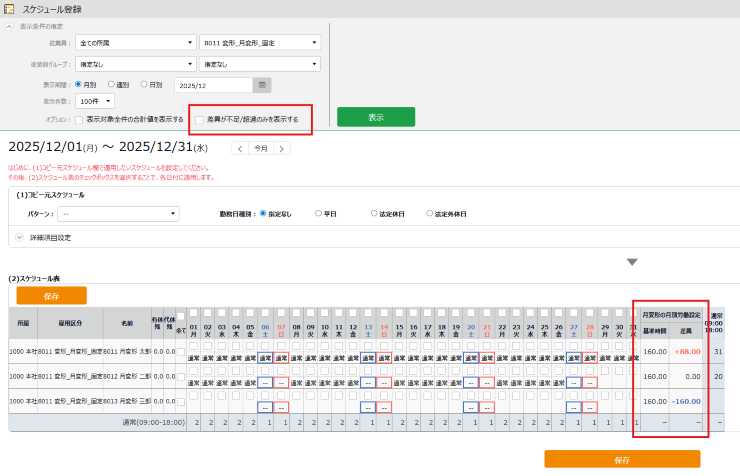This screenshot has height=476, width=740.
Task: Click the schedule registration icon in title bar
Action: [9, 8]
